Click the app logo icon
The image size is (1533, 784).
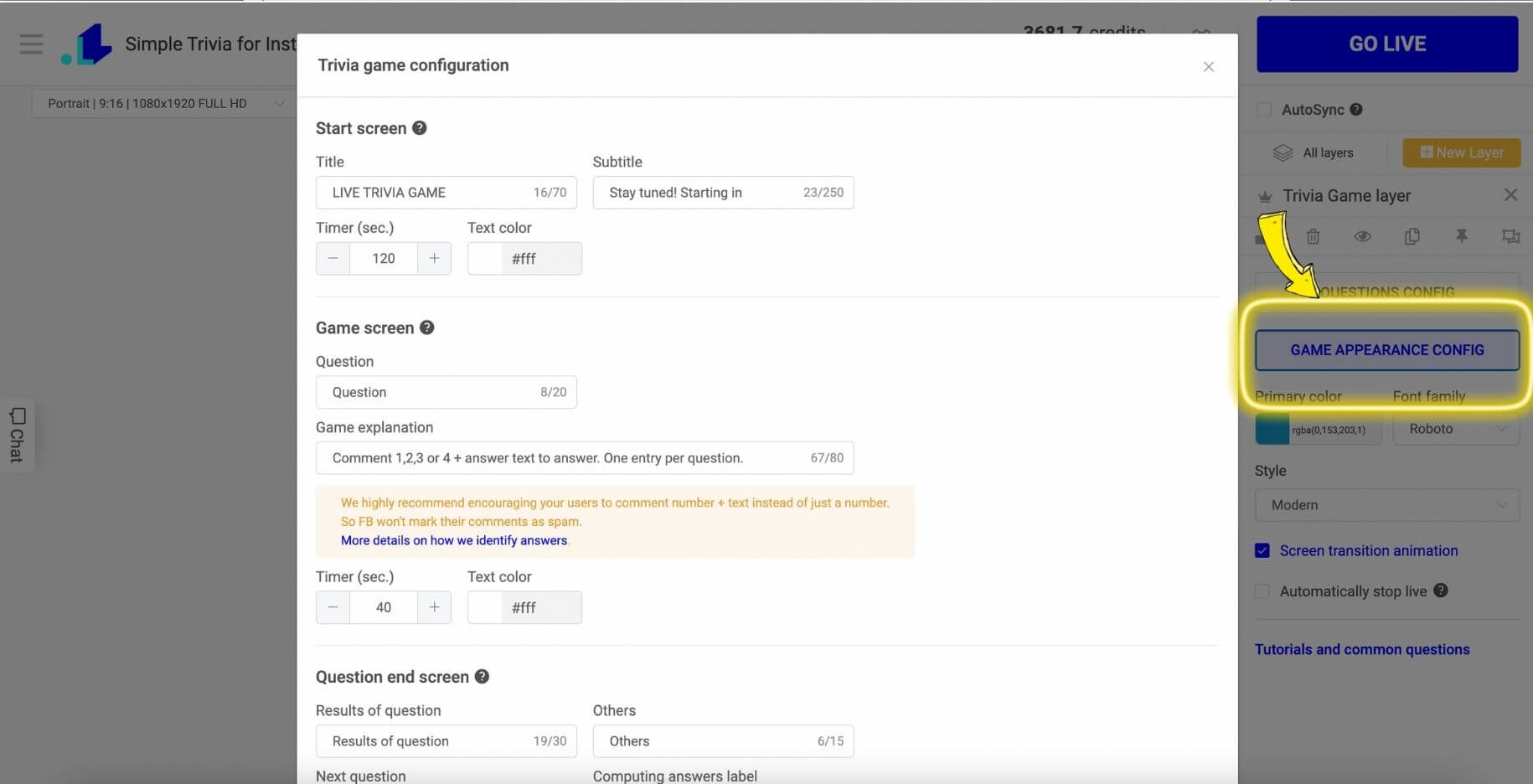[87, 44]
